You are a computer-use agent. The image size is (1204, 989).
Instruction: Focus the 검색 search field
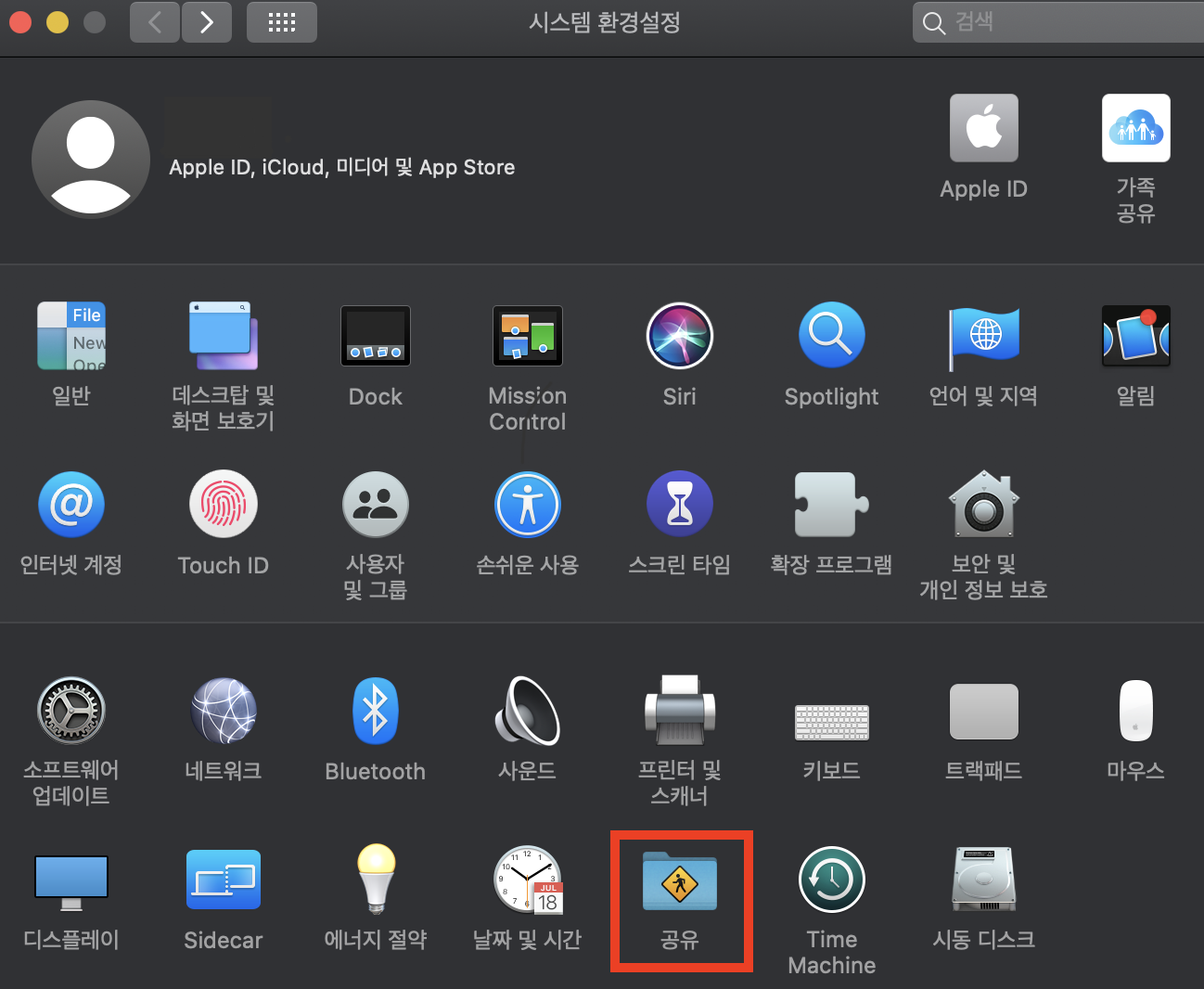[1058, 22]
